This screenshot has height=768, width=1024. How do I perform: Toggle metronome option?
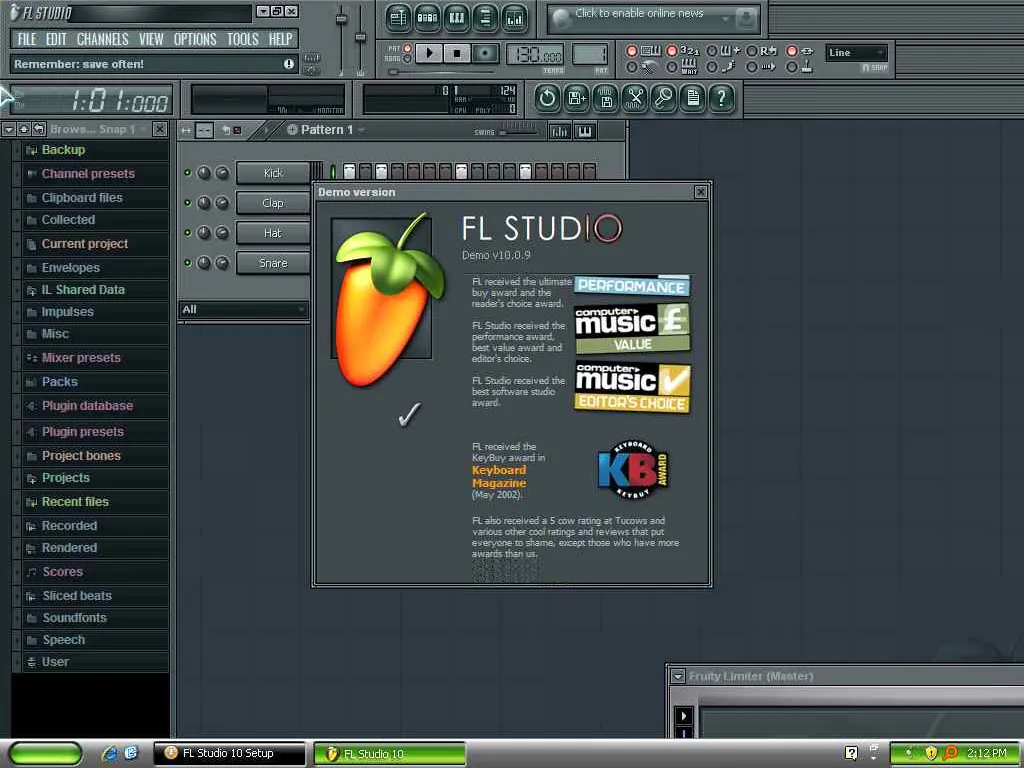tap(632, 67)
